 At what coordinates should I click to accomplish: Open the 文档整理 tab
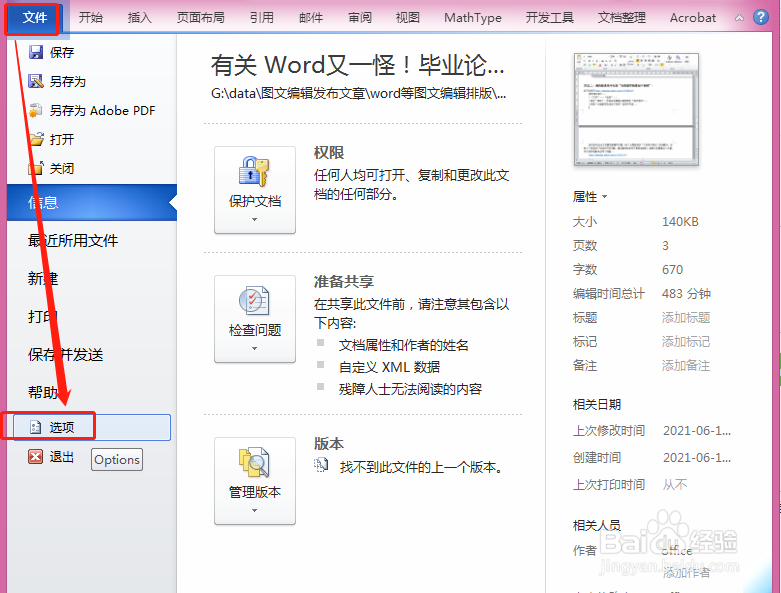[622, 18]
